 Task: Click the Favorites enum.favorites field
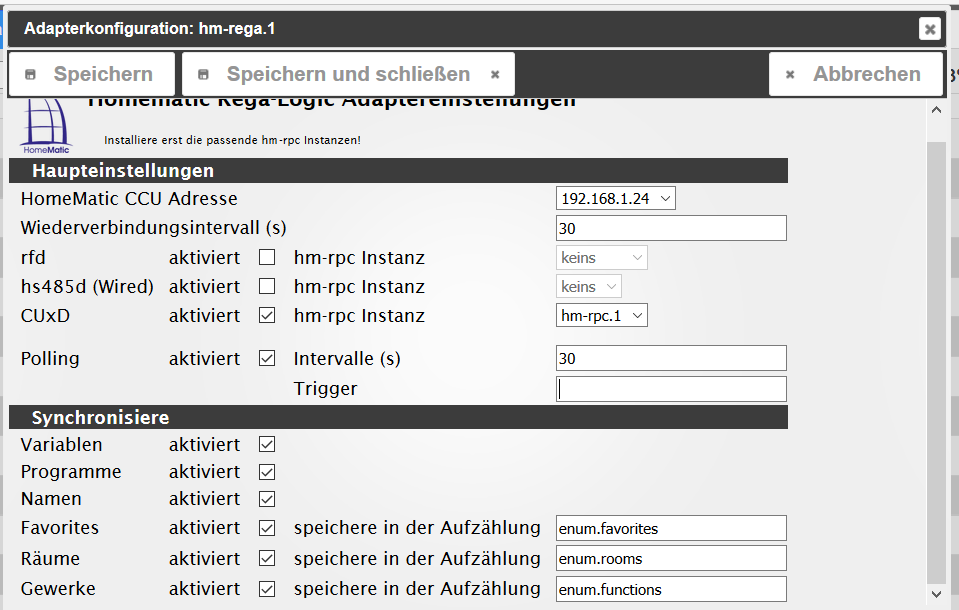click(671, 528)
